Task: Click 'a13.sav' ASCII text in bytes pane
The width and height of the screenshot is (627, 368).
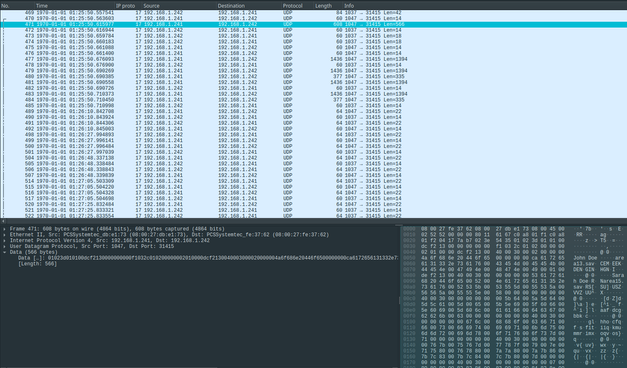Action: 584,264
